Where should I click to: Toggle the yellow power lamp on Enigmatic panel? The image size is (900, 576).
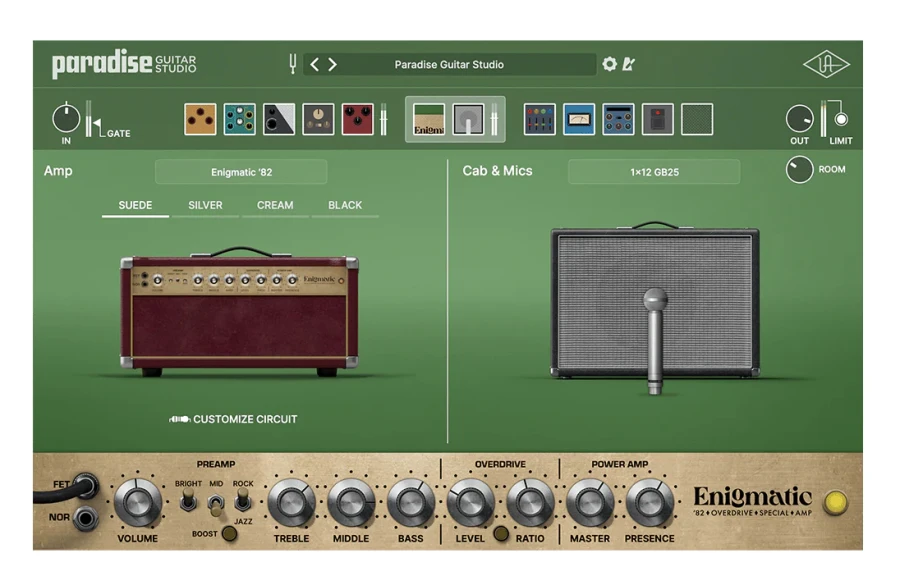click(836, 502)
